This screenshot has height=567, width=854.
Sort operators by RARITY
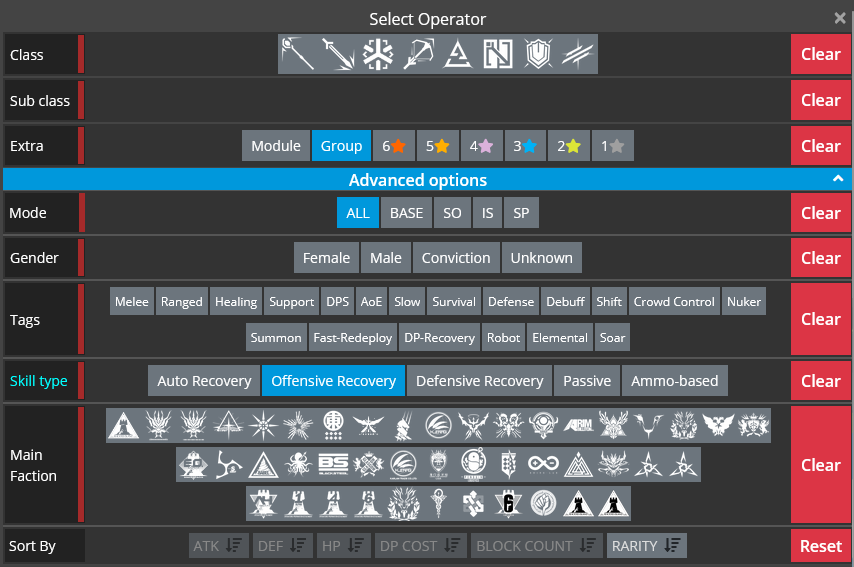click(x=646, y=546)
